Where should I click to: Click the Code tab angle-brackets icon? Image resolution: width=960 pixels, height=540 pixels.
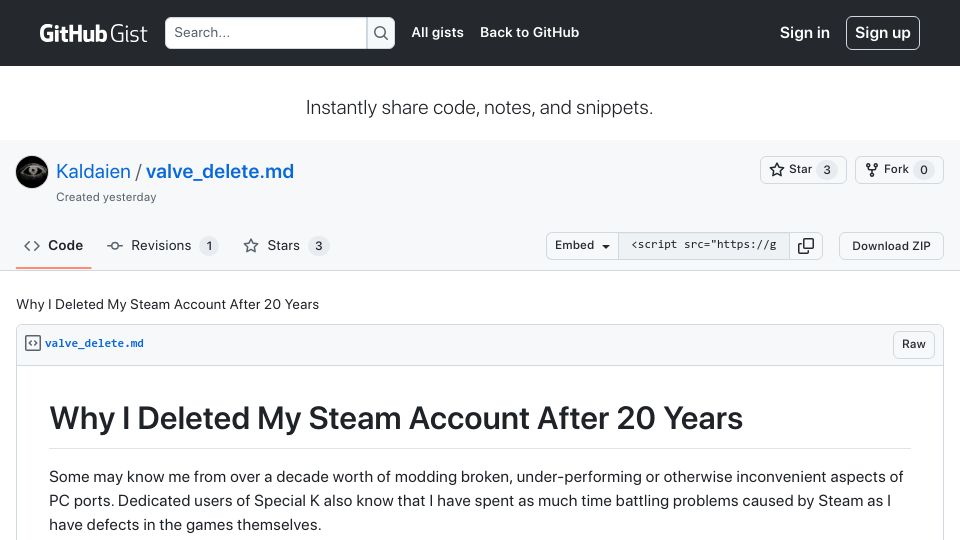(x=32, y=246)
